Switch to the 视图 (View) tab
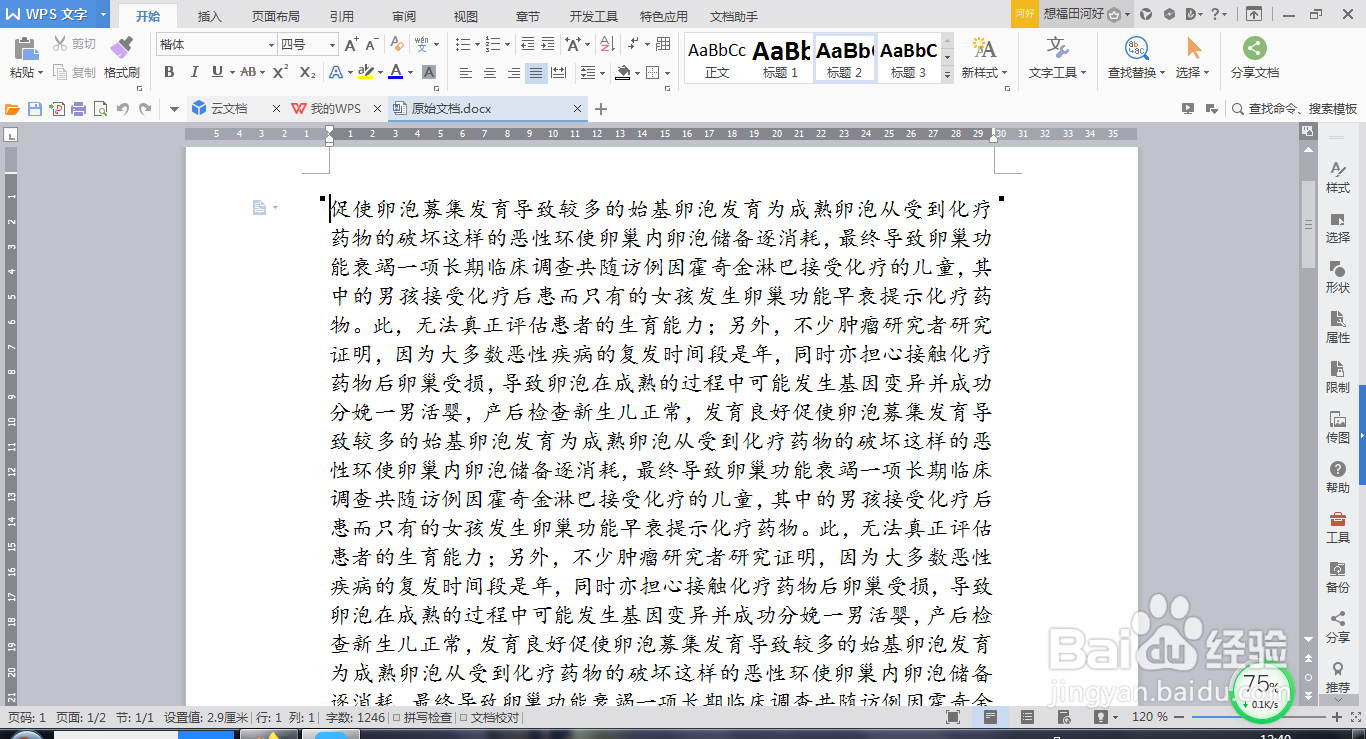The height and width of the screenshot is (739, 1366). click(x=466, y=16)
